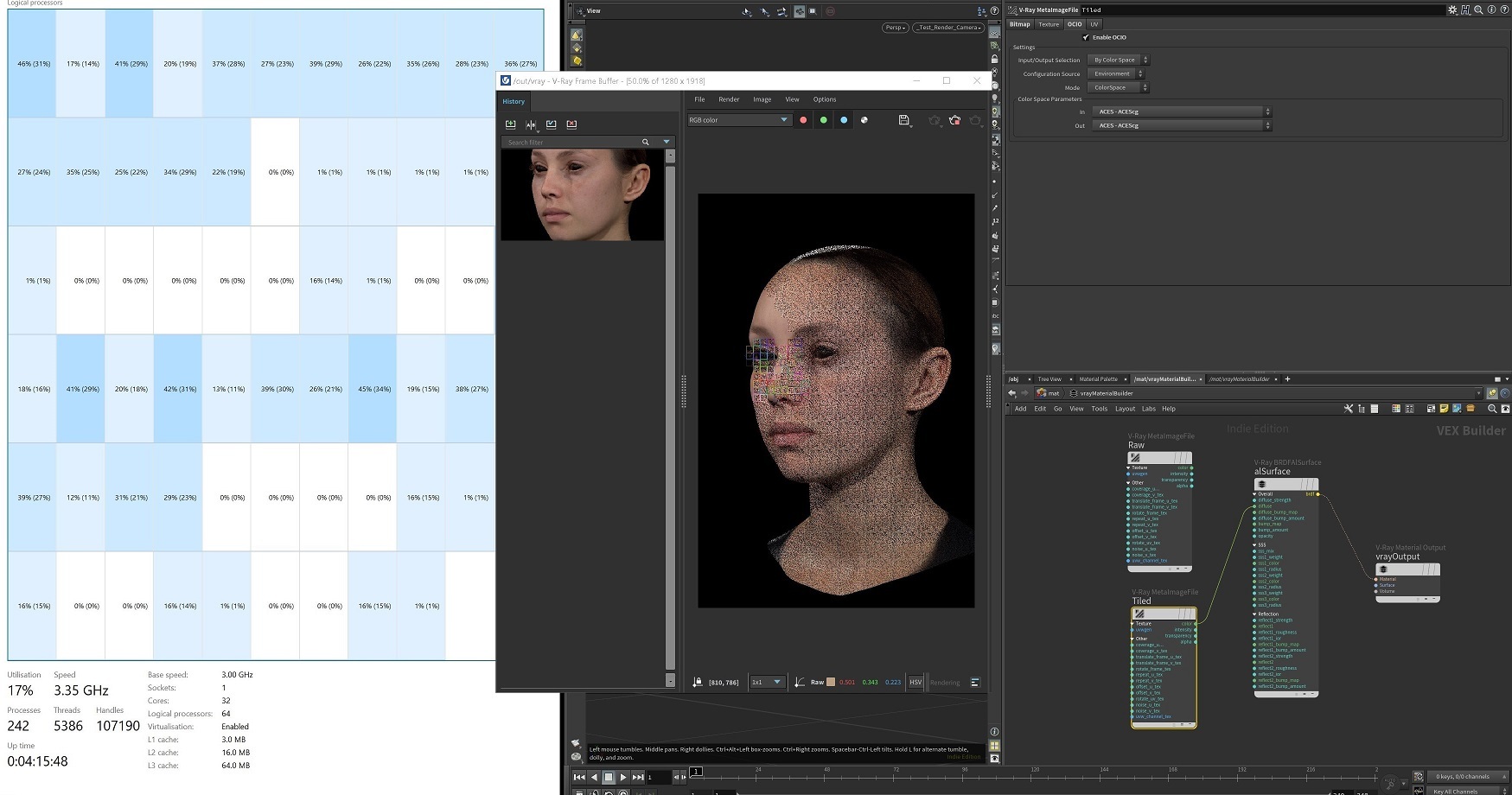Click the mat path segment
Viewport: 1512px width, 795px height.
1048,393
